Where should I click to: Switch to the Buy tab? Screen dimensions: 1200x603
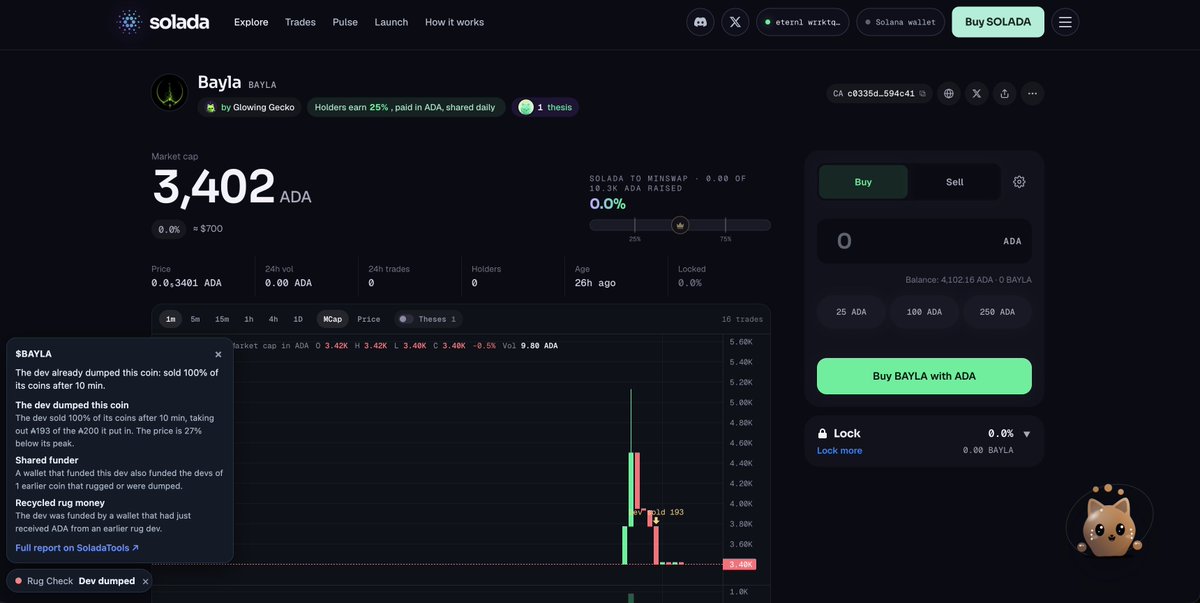pos(863,182)
